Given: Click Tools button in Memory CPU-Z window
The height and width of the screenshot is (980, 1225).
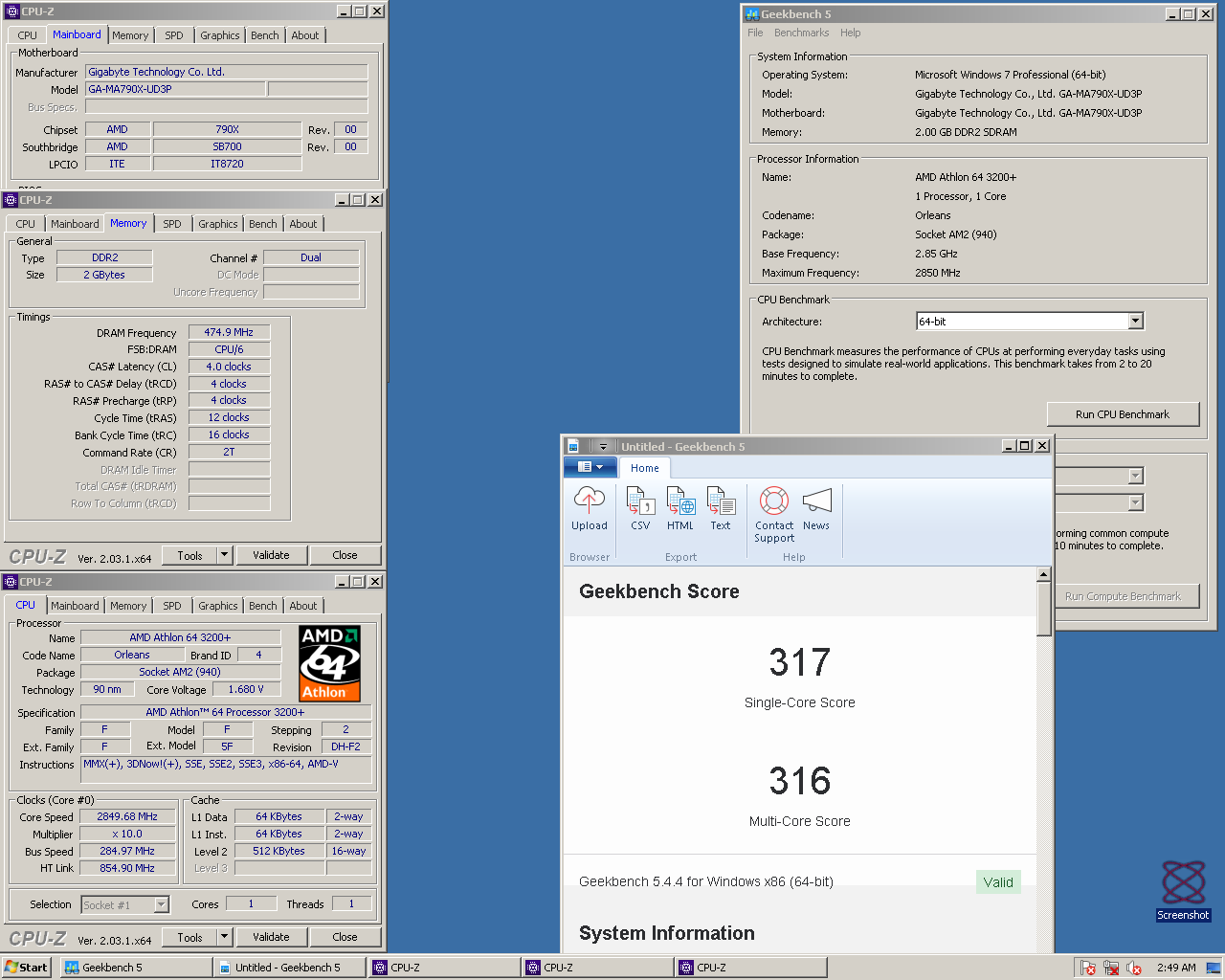Looking at the screenshot, I should click(x=189, y=555).
